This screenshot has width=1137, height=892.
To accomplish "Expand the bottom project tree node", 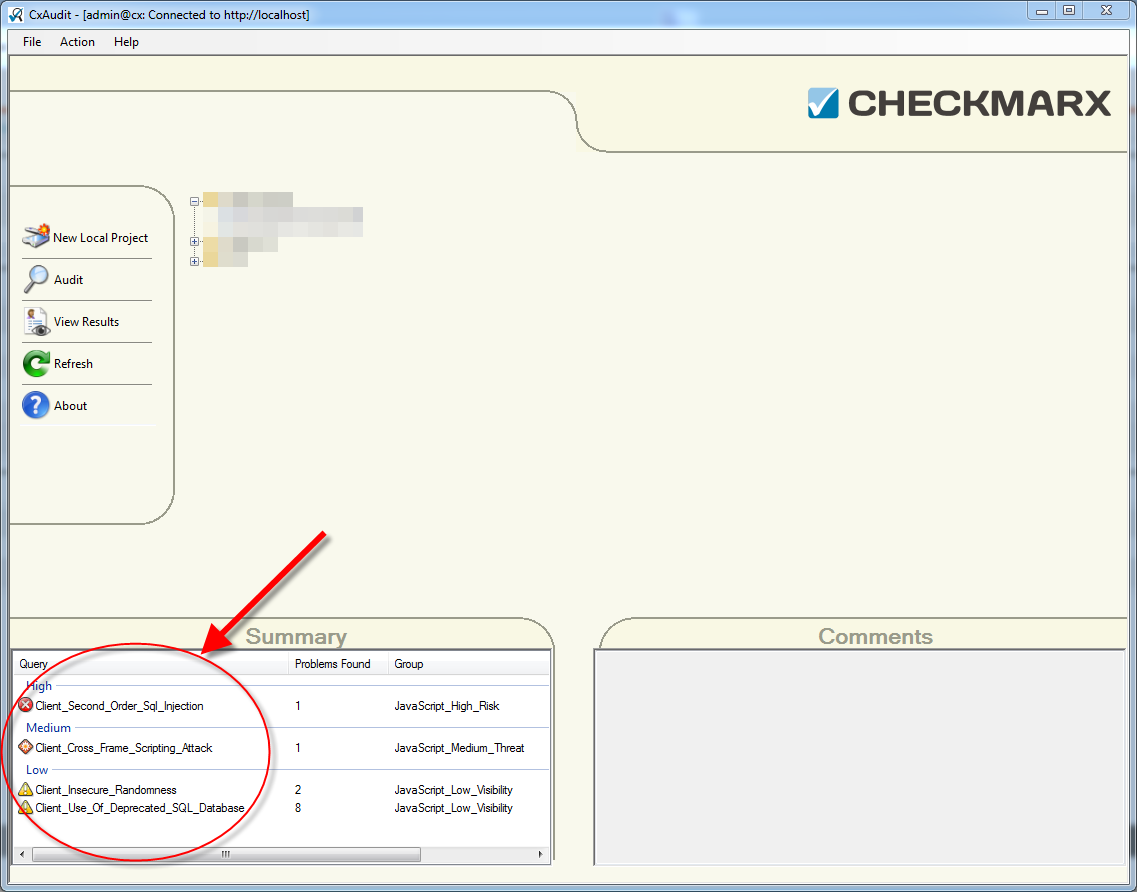I will tap(194, 261).
